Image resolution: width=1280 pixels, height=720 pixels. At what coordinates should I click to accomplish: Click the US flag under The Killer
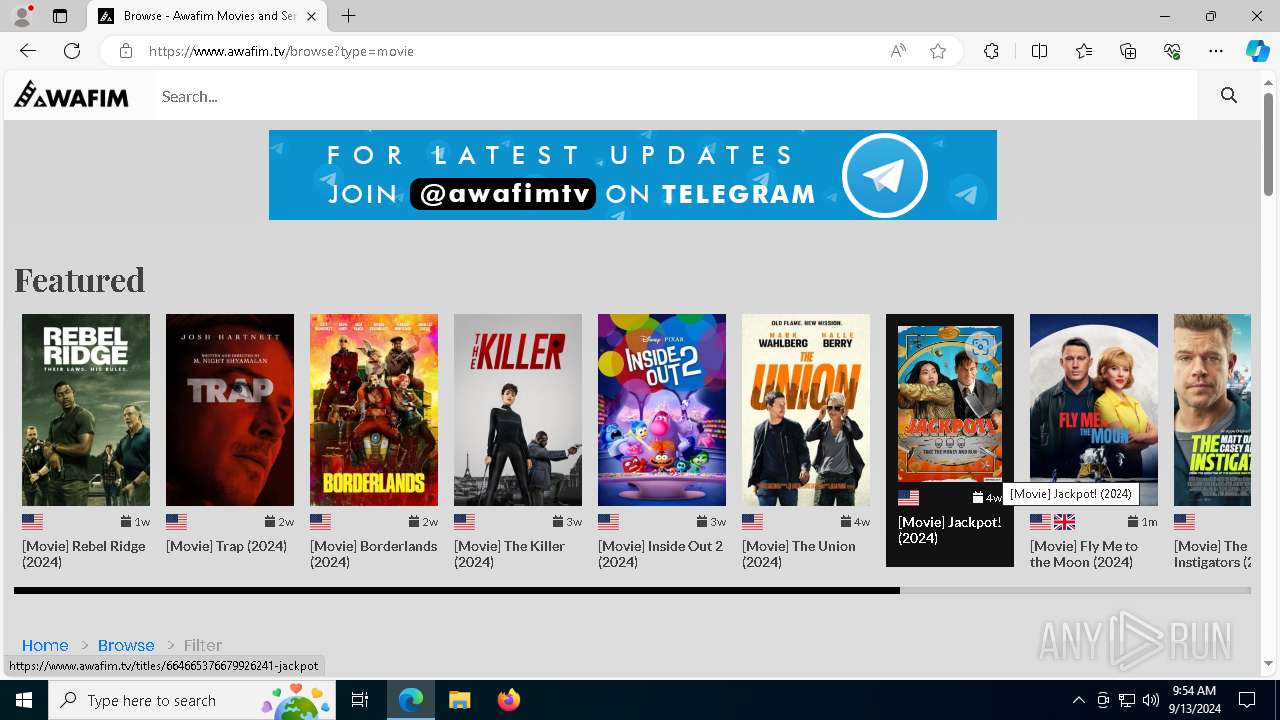click(x=465, y=521)
